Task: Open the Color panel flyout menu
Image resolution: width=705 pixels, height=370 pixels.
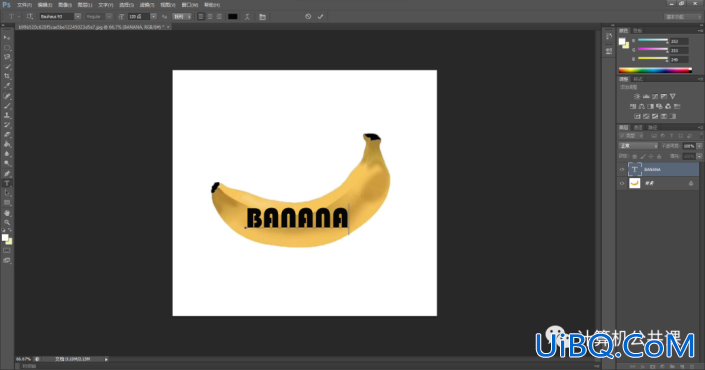Action: tap(700, 31)
